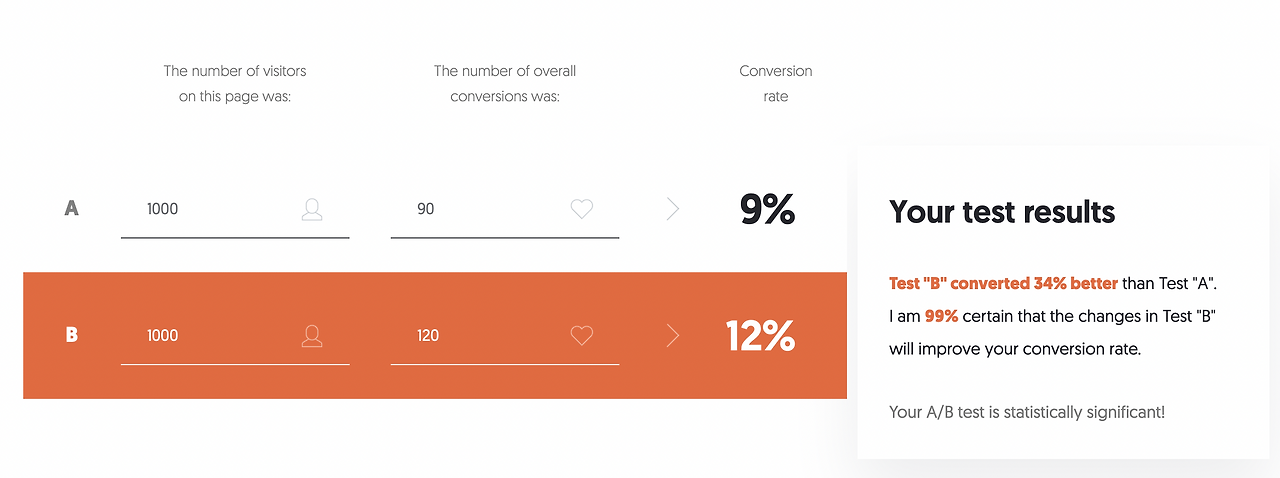Click 'Test "B" converted 34% better' text
Image resolution: width=1280 pixels, height=478 pixels.
(x=1003, y=284)
